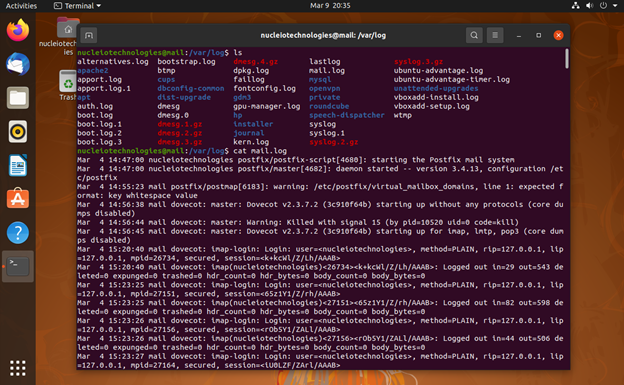Click the 'kern.log' file name
Image resolution: width=624 pixels, height=385 pixels.
pos(251,142)
